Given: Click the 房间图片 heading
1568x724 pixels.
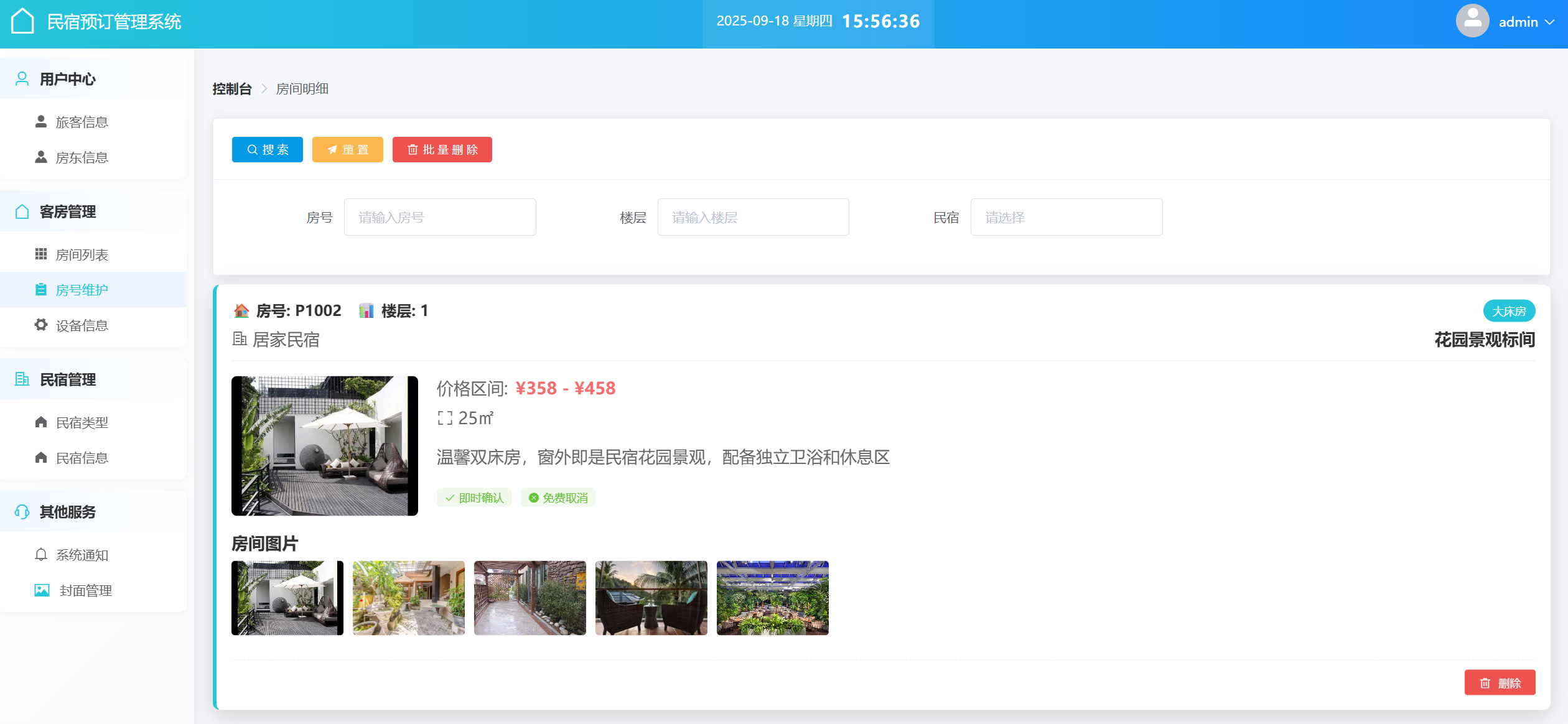Looking at the screenshot, I should tap(265, 544).
